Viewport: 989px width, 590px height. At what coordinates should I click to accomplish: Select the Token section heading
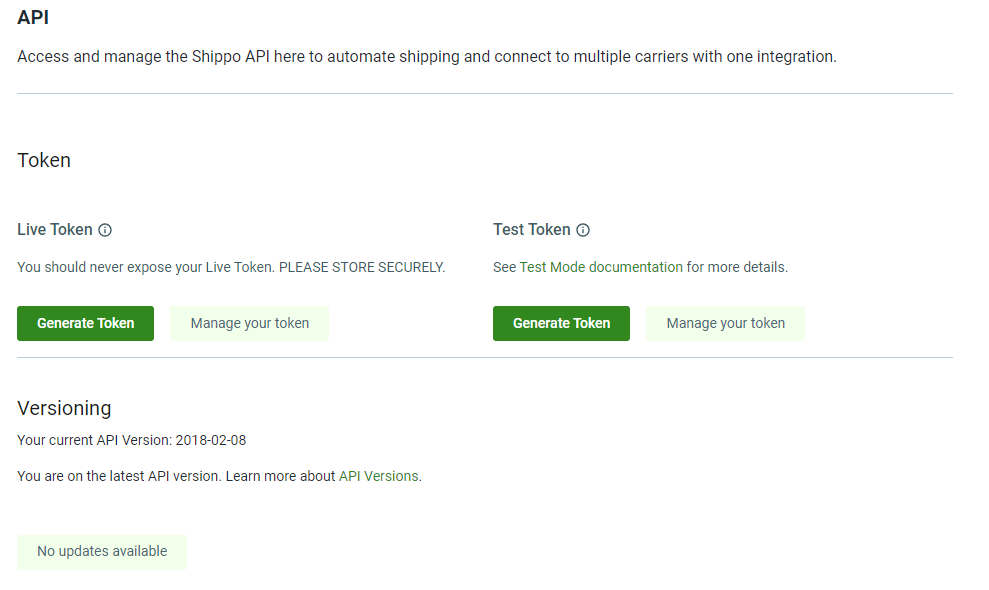(x=44, y=160)
